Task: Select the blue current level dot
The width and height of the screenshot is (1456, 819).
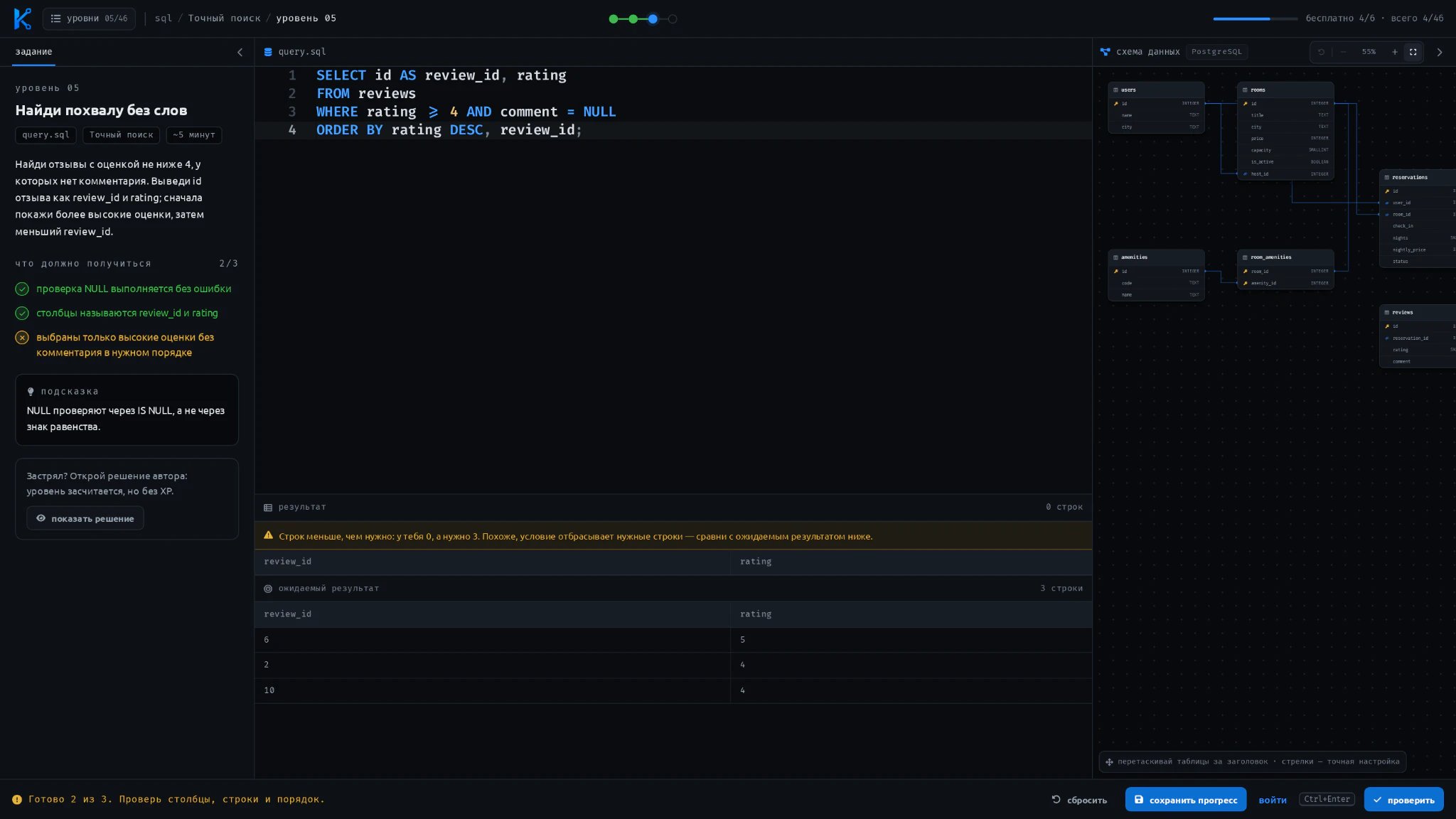Action: pos(653,19)
